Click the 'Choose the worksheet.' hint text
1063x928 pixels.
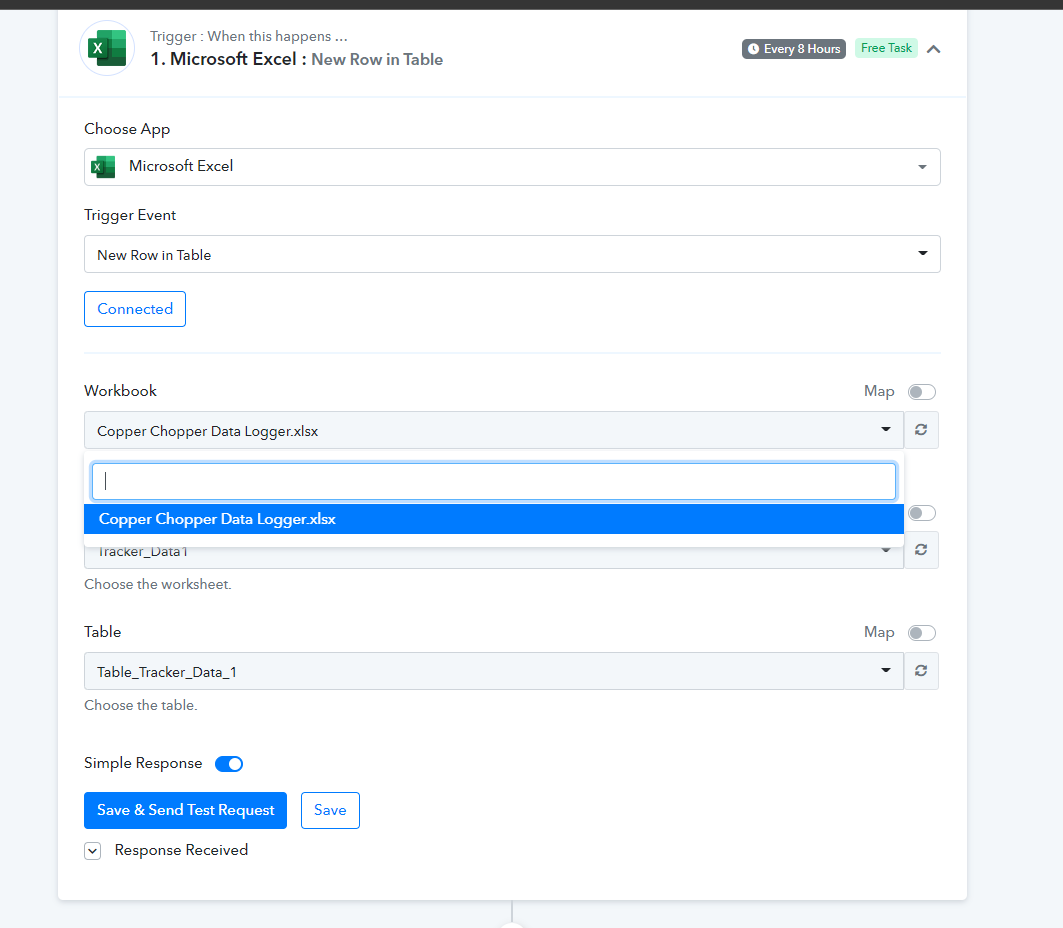(x=157, y=584)
